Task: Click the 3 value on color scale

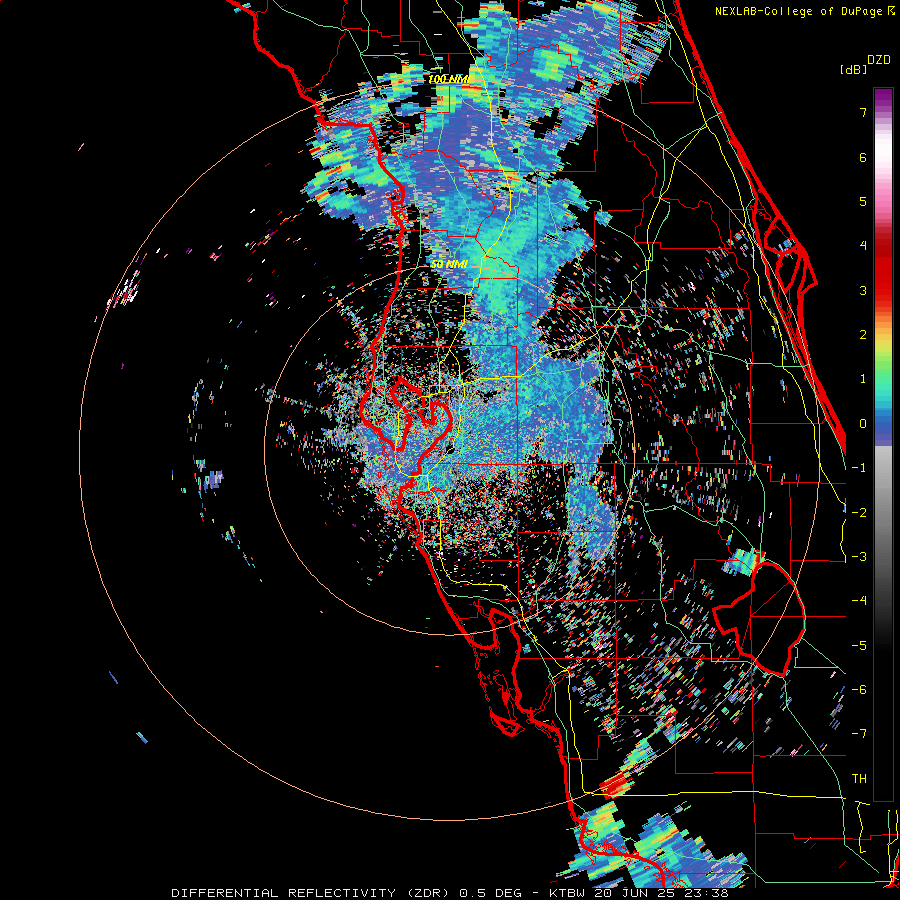Action: click(863, 290)
